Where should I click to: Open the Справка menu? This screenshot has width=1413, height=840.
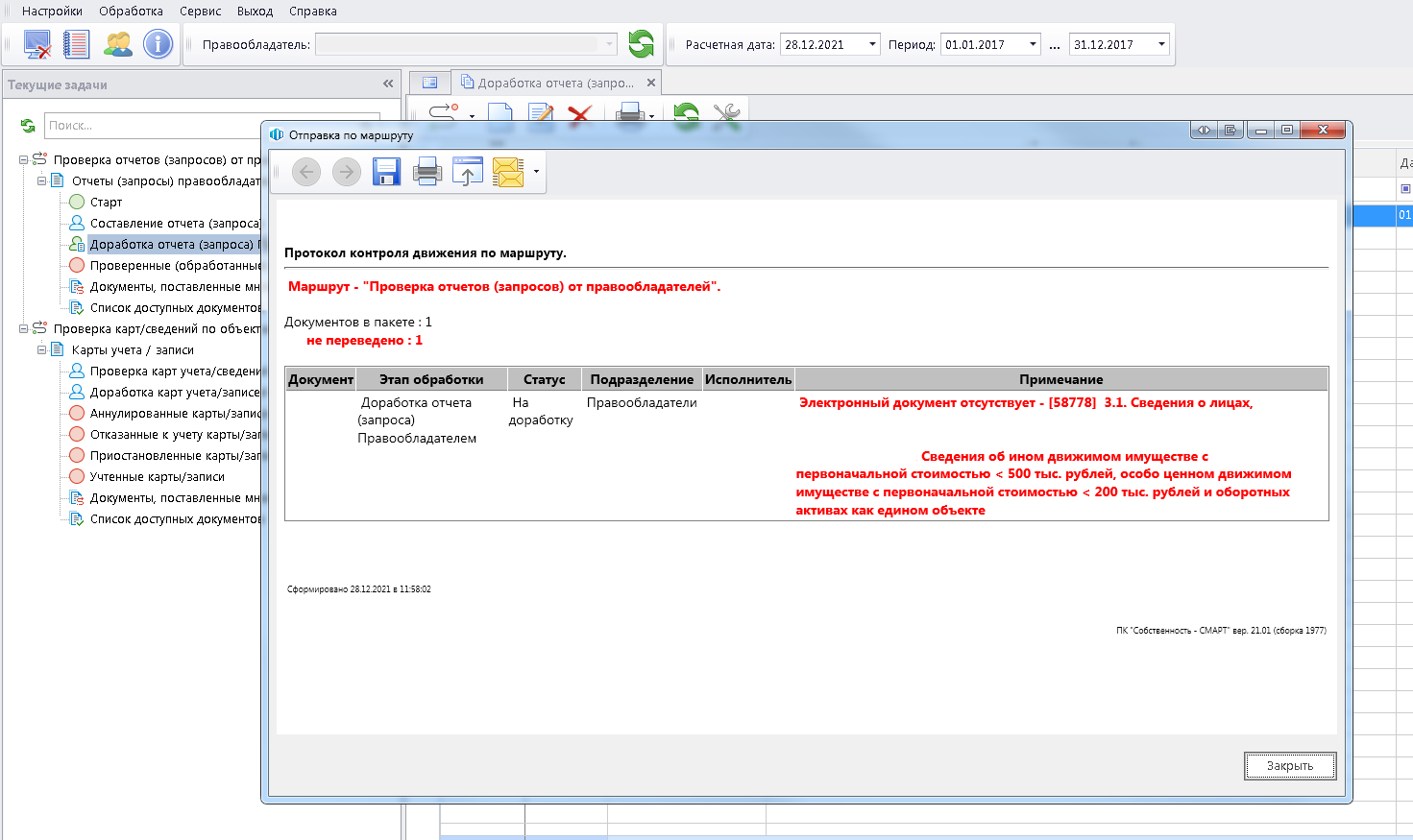(x=313, y=12)
